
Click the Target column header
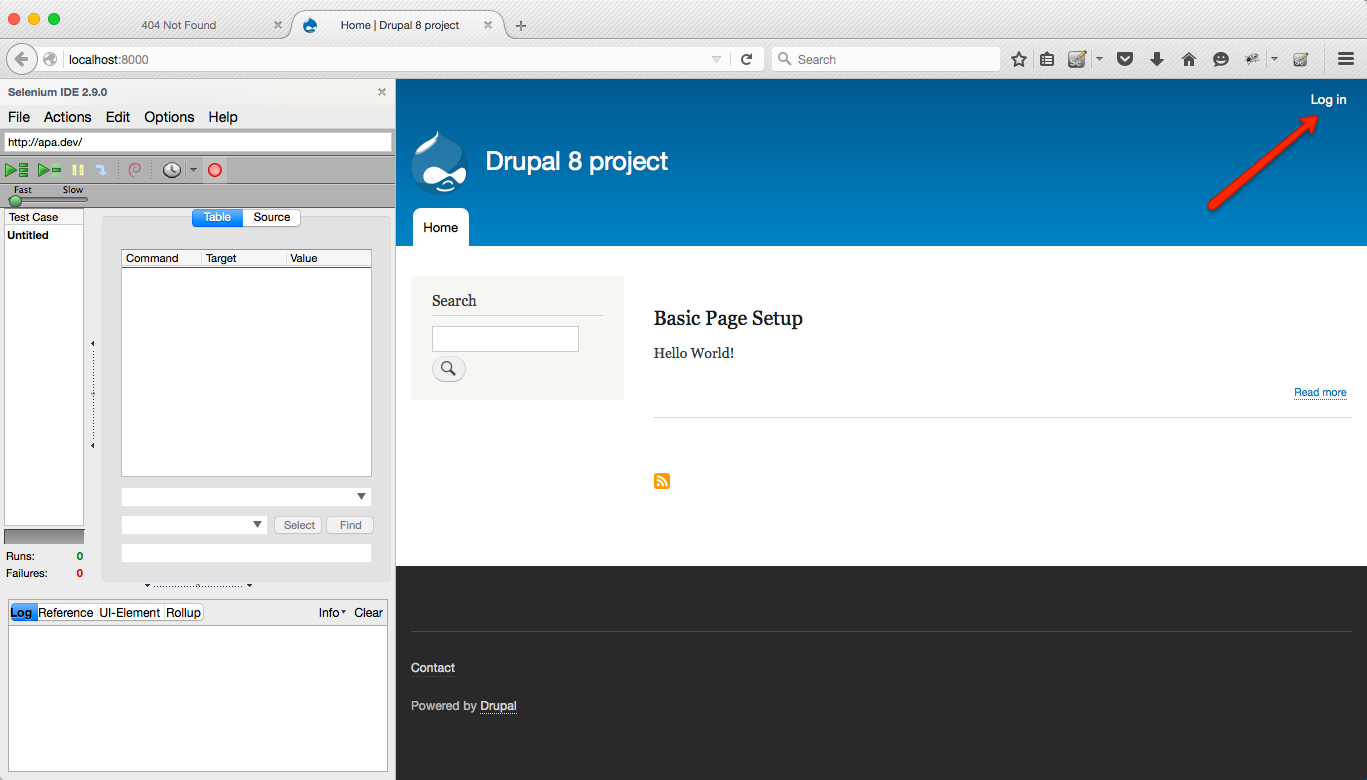(243, 258)
